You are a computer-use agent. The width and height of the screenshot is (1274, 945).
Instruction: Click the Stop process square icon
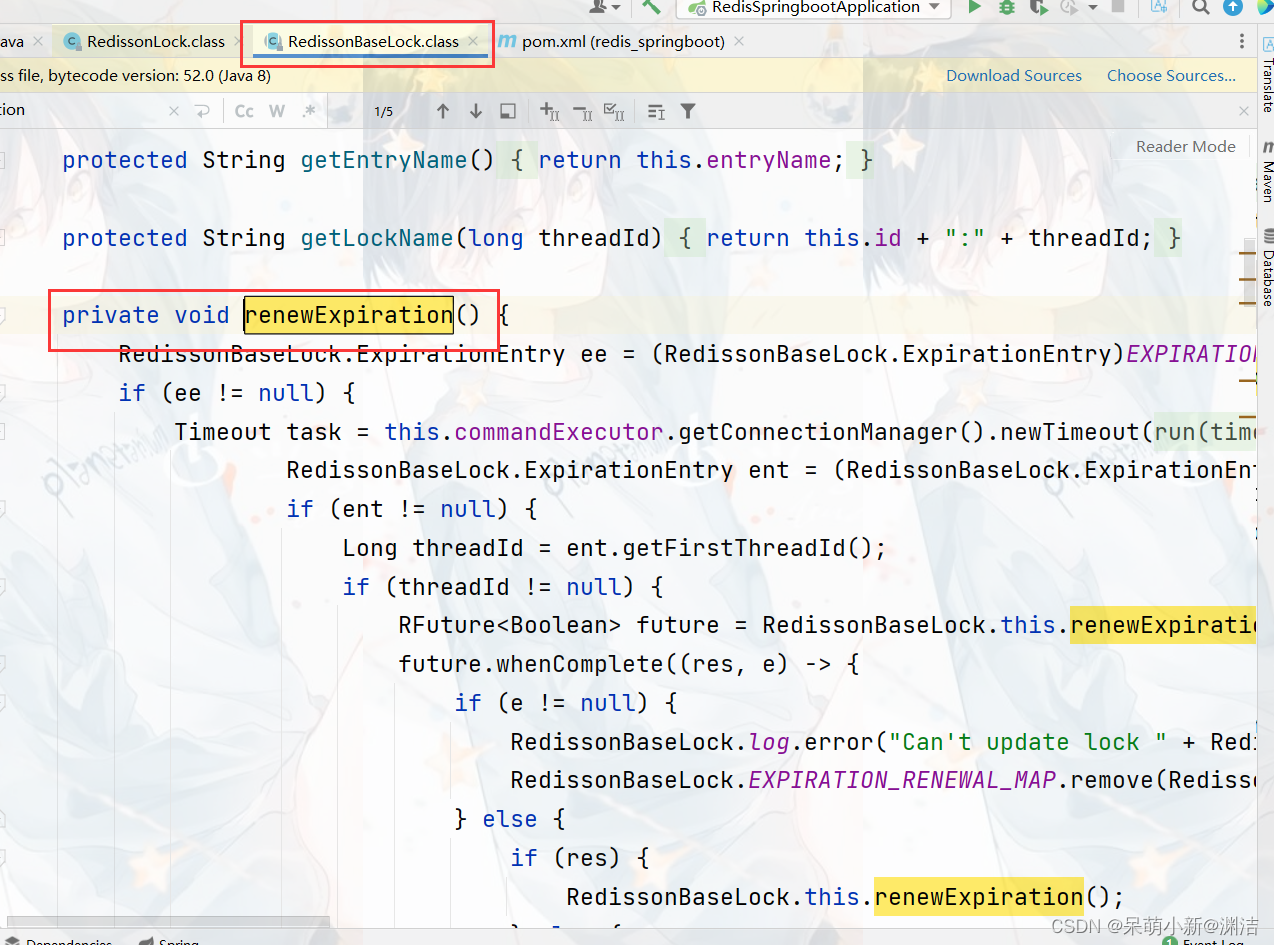point(1117,7)
